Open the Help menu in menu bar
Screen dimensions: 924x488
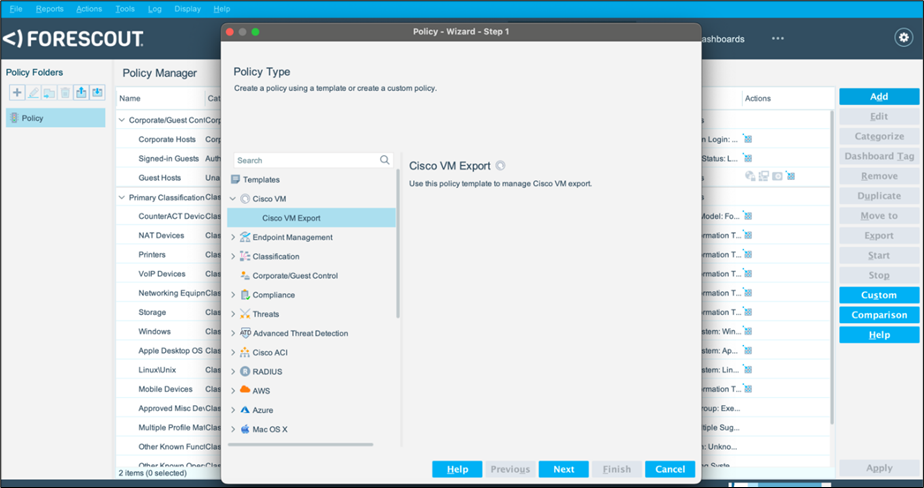pos(222,9)
